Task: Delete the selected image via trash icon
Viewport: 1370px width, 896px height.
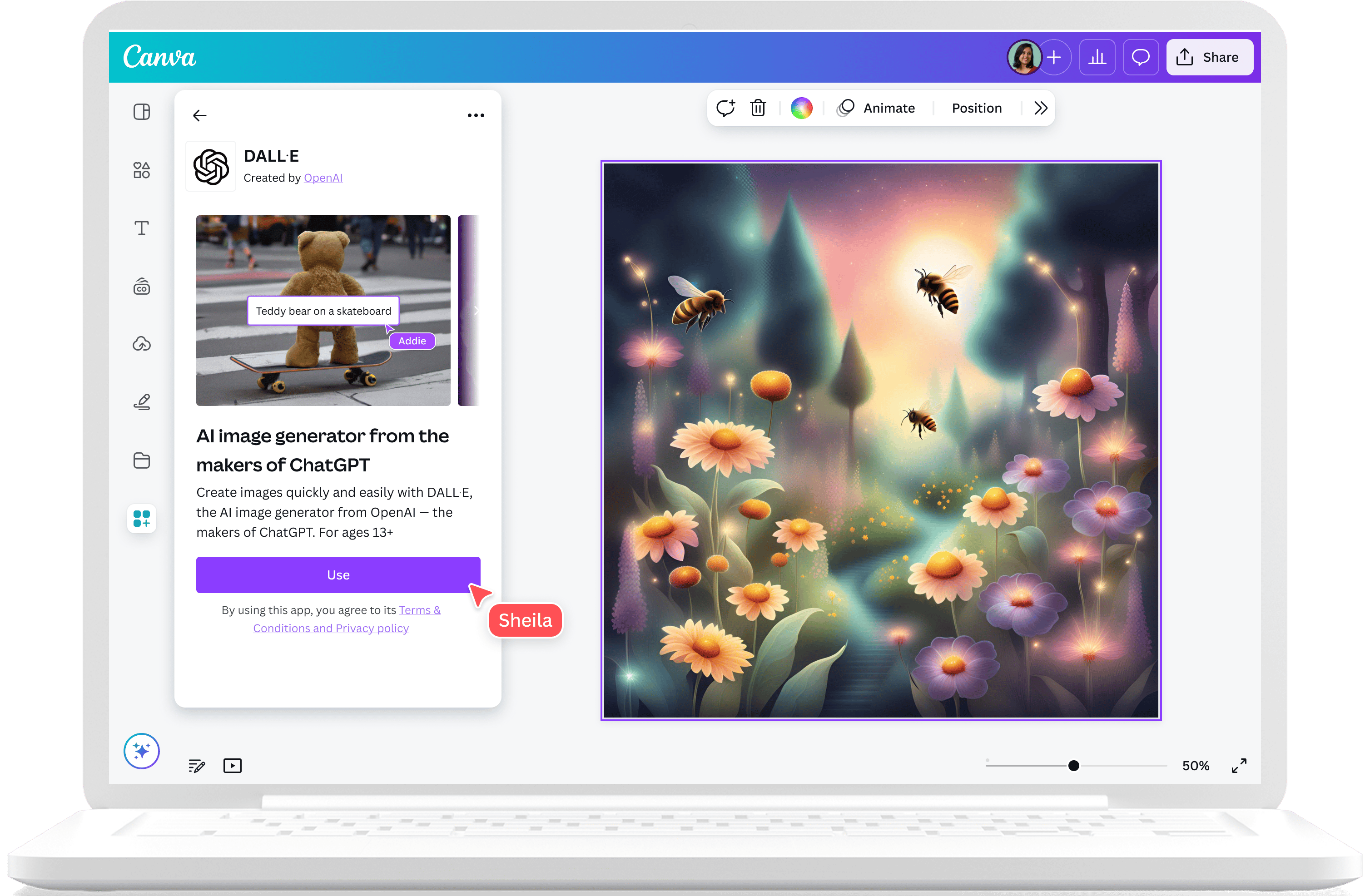Action: click(758, 108)
